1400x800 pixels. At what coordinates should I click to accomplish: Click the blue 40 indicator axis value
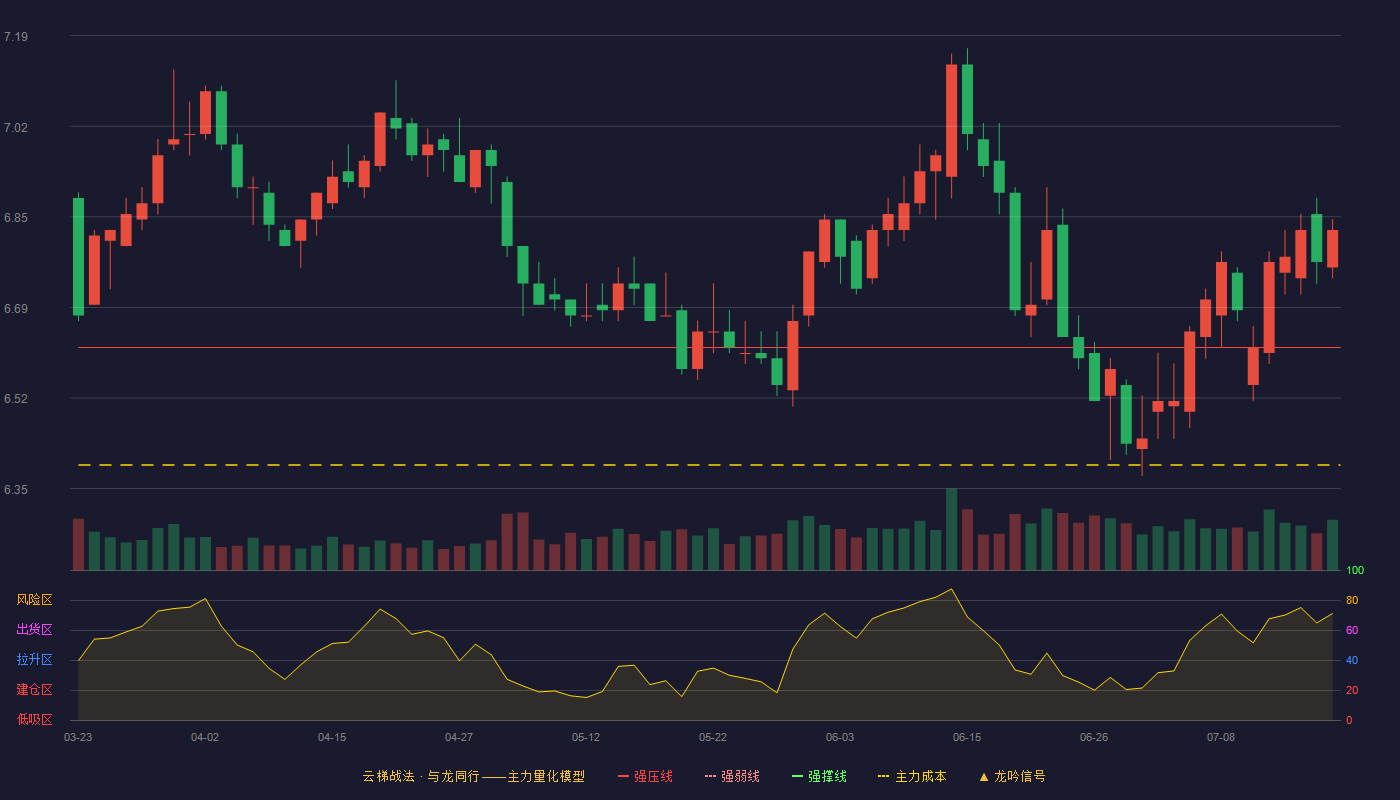pos(1351,660)
